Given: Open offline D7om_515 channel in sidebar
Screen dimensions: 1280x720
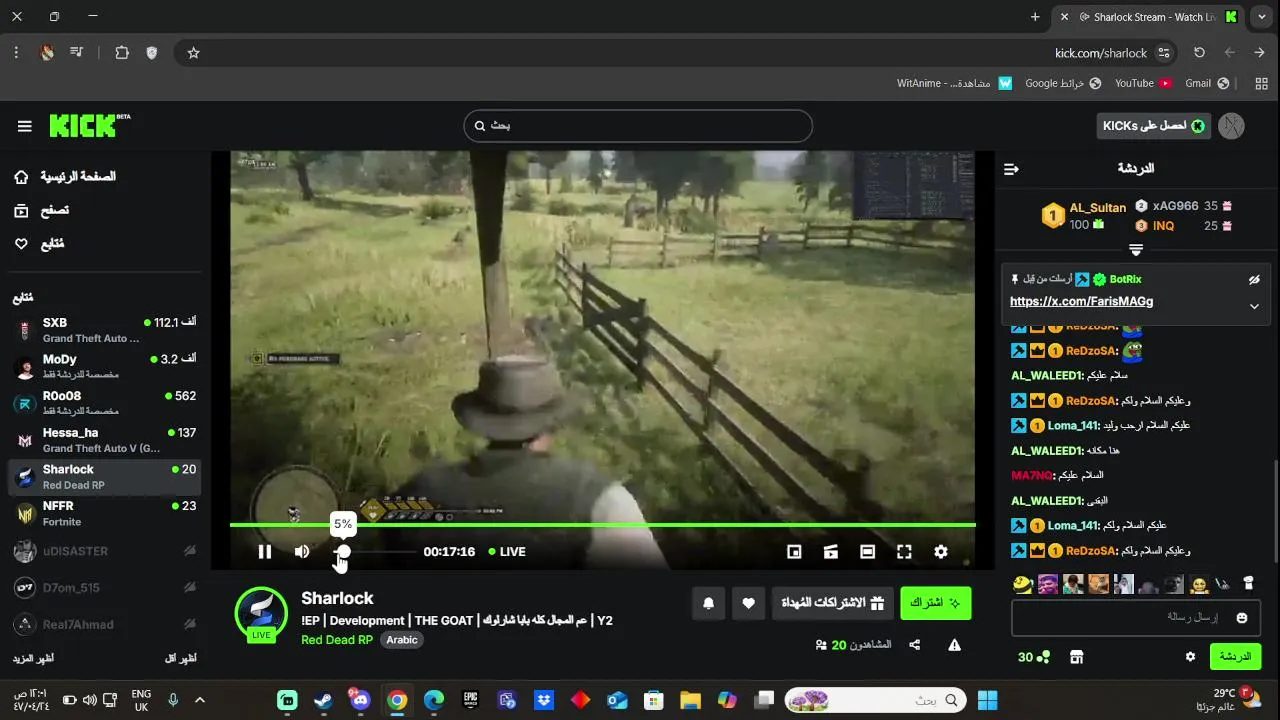Looking at the screenshot, I should (x=105, y=587).
